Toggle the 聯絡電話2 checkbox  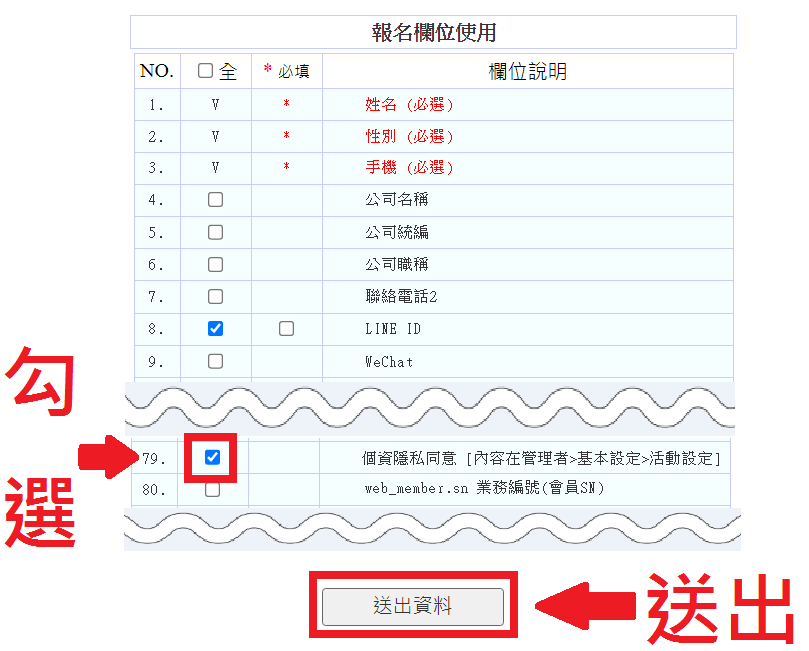click(215, 296)
